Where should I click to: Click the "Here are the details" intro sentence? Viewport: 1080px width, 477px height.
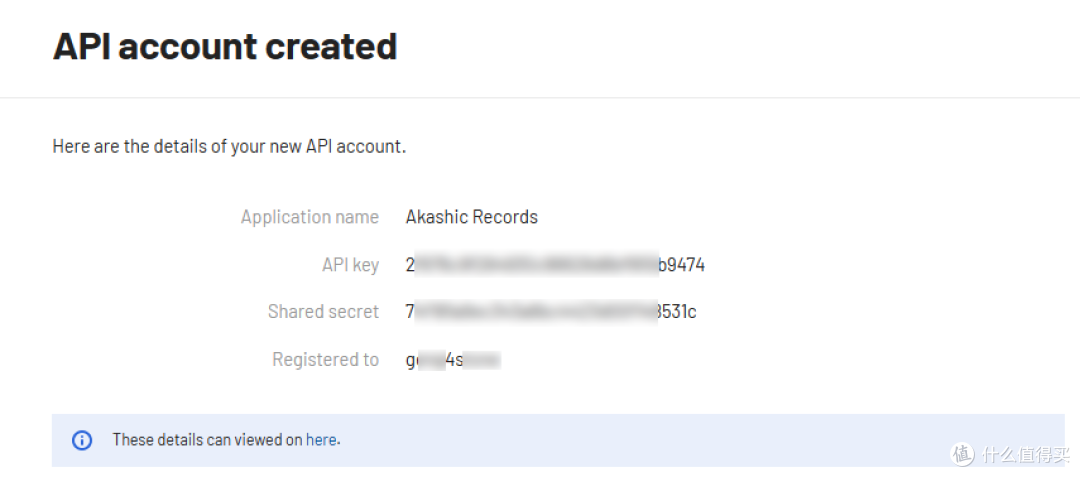[x=229, y=147]
